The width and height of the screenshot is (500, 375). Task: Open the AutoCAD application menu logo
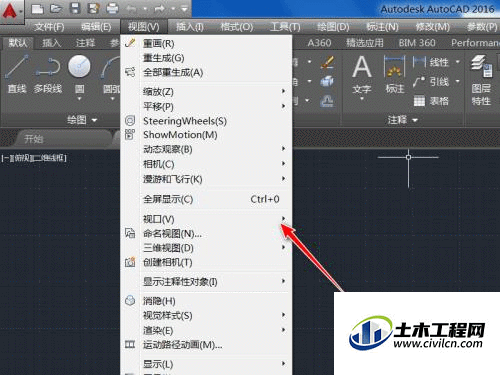[x=11, y=11]
